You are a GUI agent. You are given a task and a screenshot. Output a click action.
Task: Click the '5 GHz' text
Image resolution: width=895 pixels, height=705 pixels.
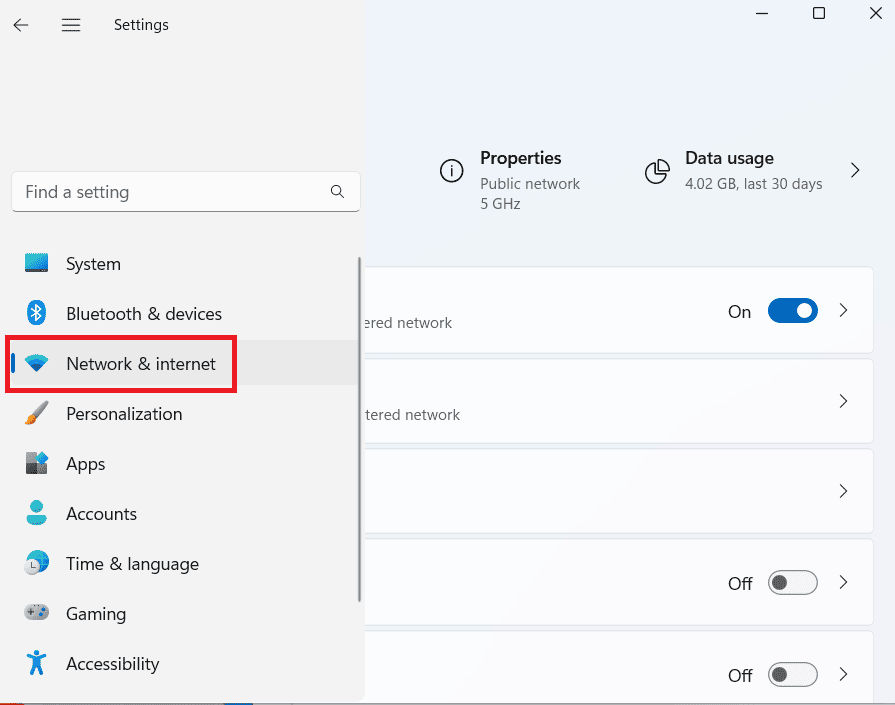[x=500, y=204]
